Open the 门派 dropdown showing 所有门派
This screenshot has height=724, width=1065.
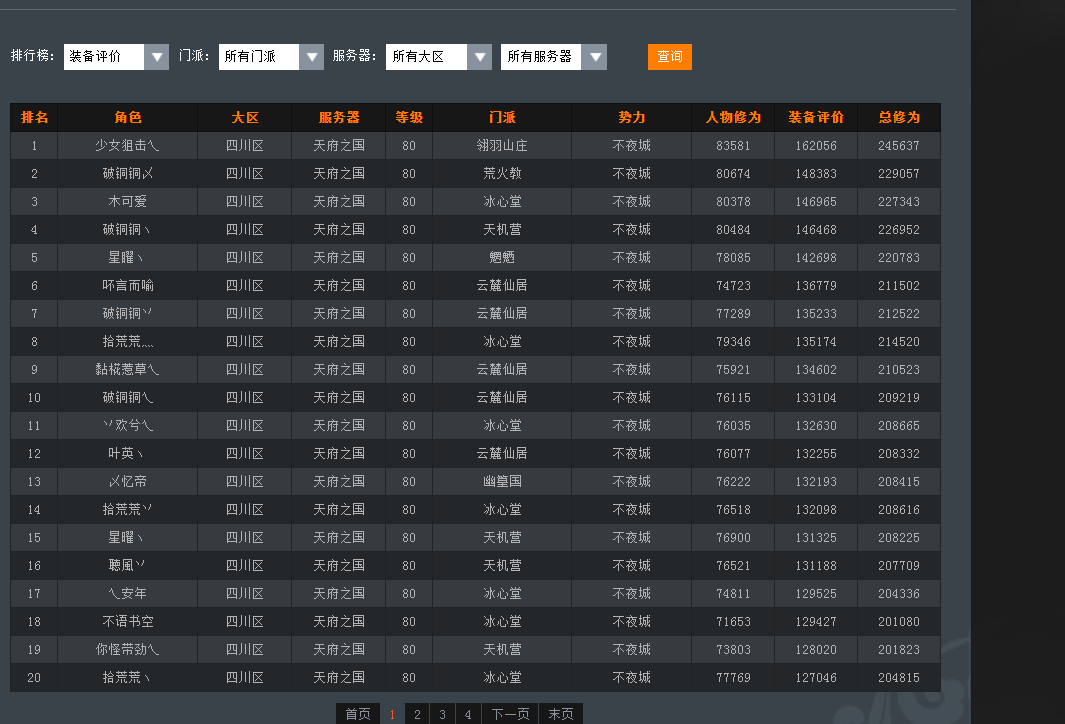point(271,56)
